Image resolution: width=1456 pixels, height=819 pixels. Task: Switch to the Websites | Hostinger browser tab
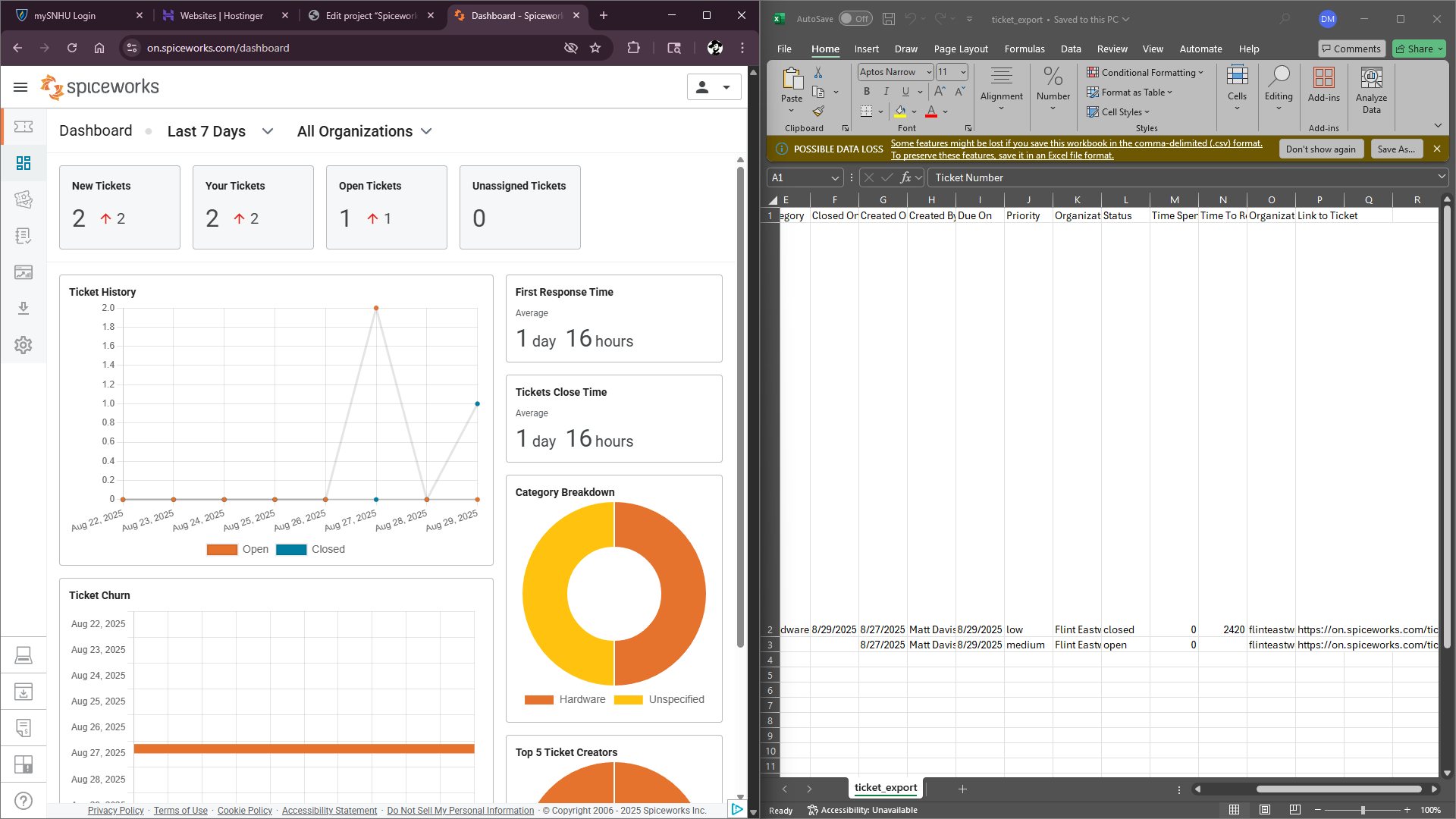click(221, 15)
